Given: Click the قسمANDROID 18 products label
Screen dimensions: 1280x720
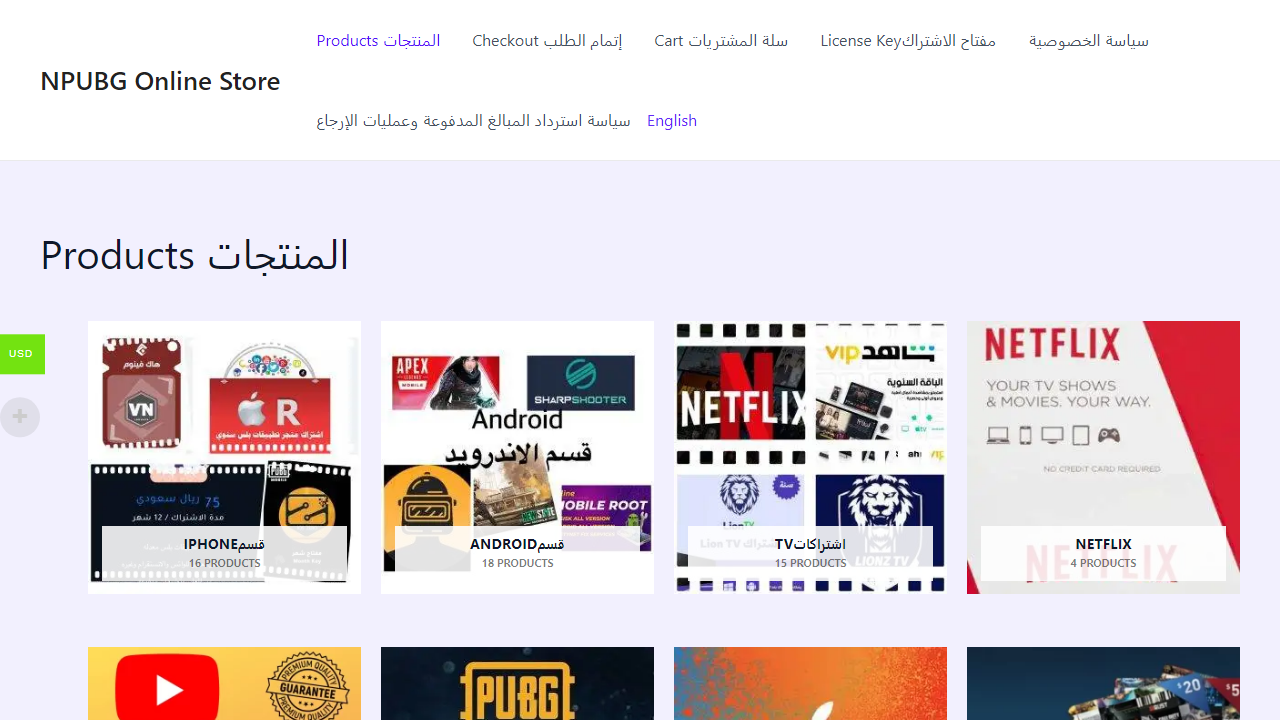Looking at the screenshot, I should tap(517, 553).
